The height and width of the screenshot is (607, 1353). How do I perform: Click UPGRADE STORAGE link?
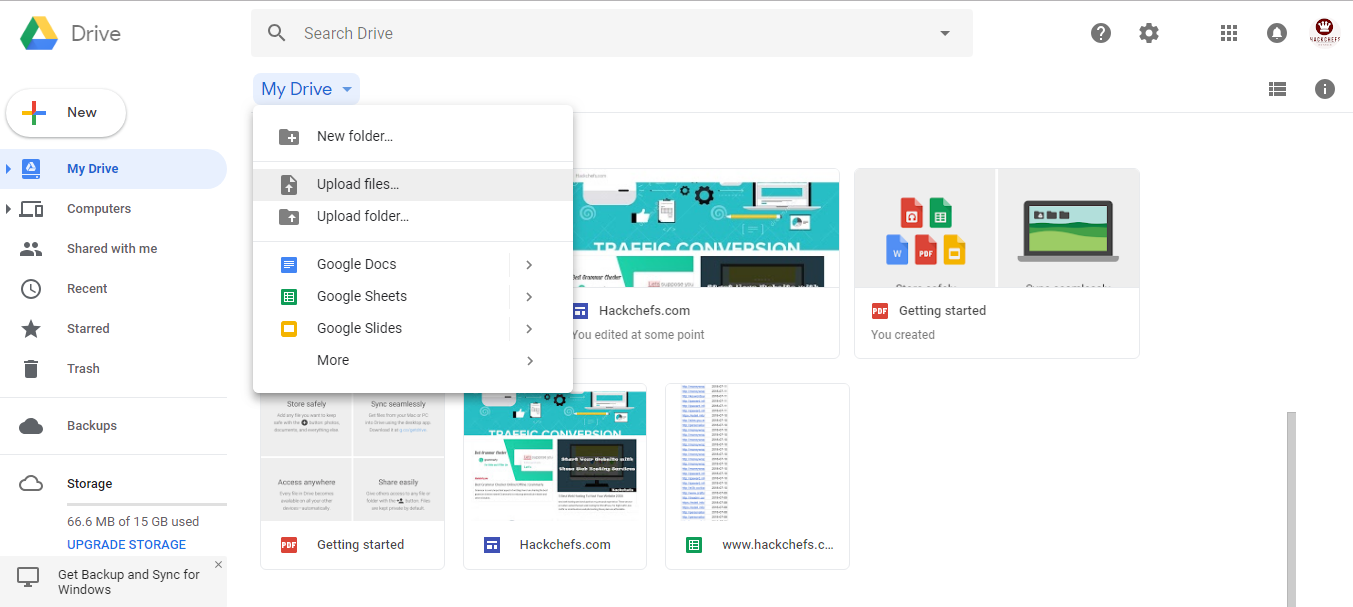click(126, 545)
